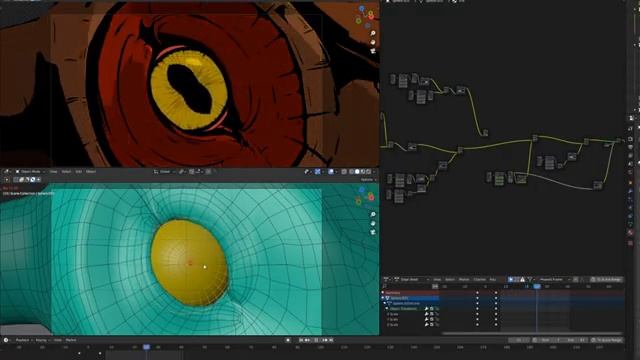This screenshot has height=360, width=640.
Task: Select the first Summary row keyframe diamond
Action: coord(477,293)
